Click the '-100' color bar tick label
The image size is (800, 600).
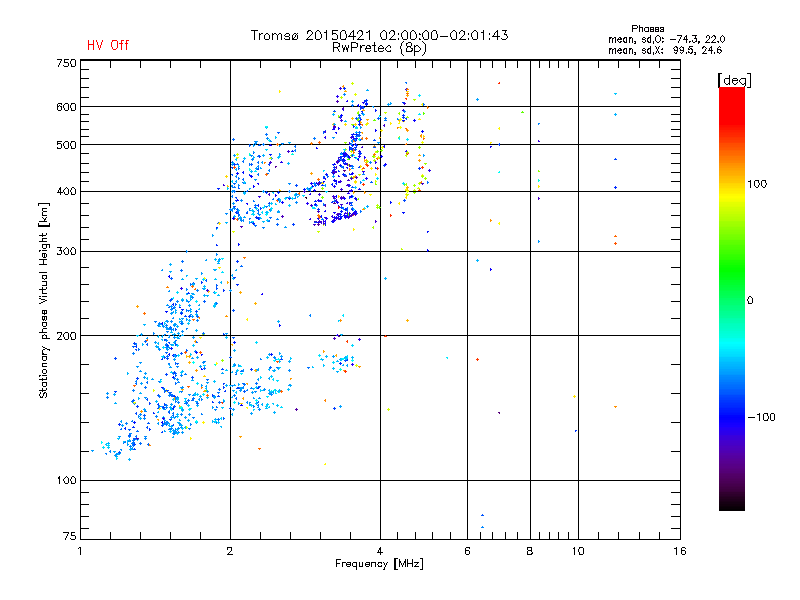tap(761, 417)
